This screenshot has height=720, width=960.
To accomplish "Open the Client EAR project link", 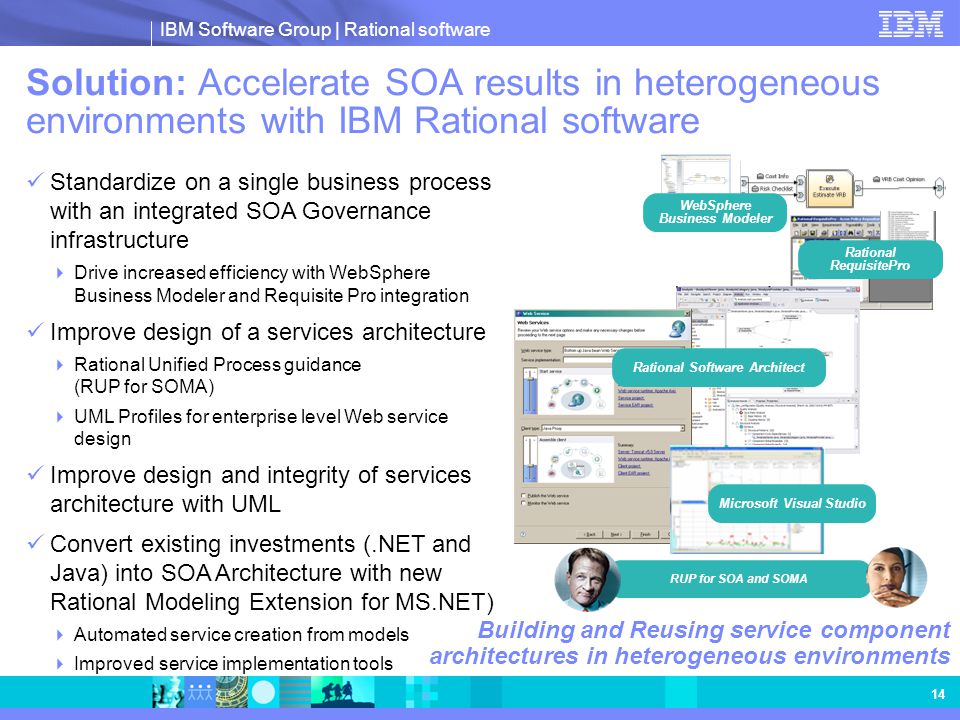I will tap(634, 473).
